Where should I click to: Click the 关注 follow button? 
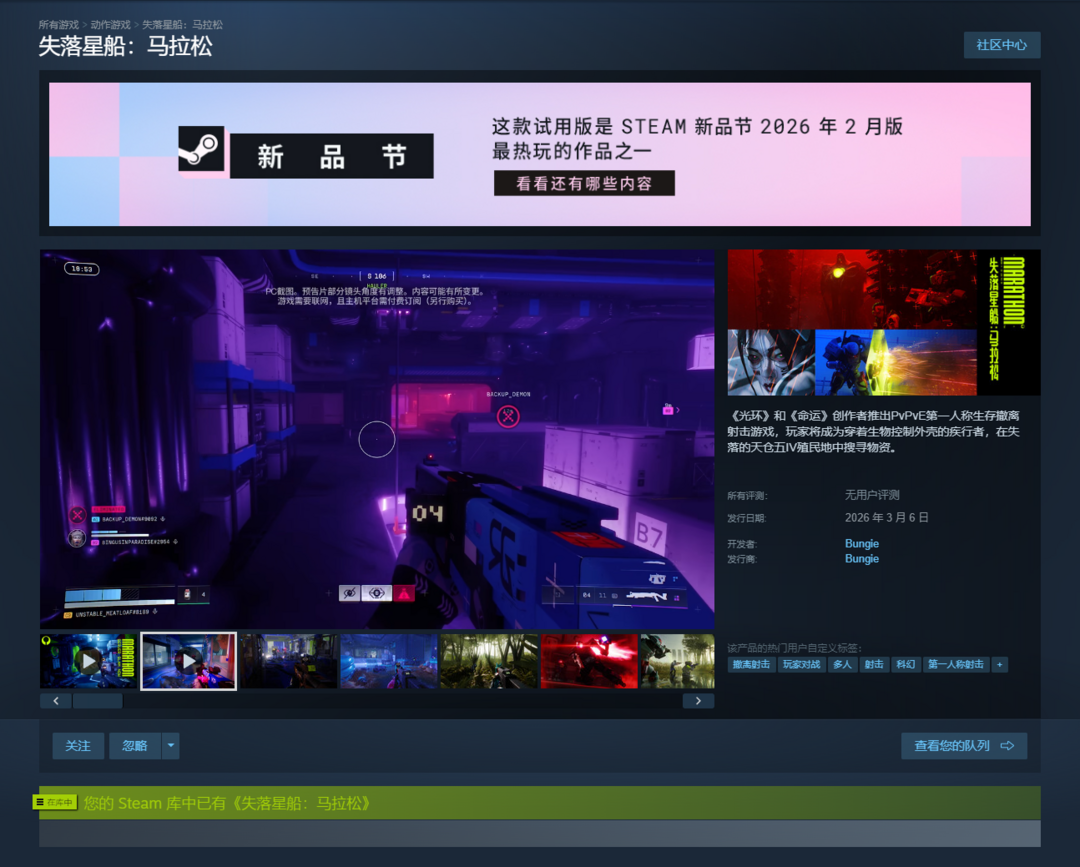tap(78, 746)
